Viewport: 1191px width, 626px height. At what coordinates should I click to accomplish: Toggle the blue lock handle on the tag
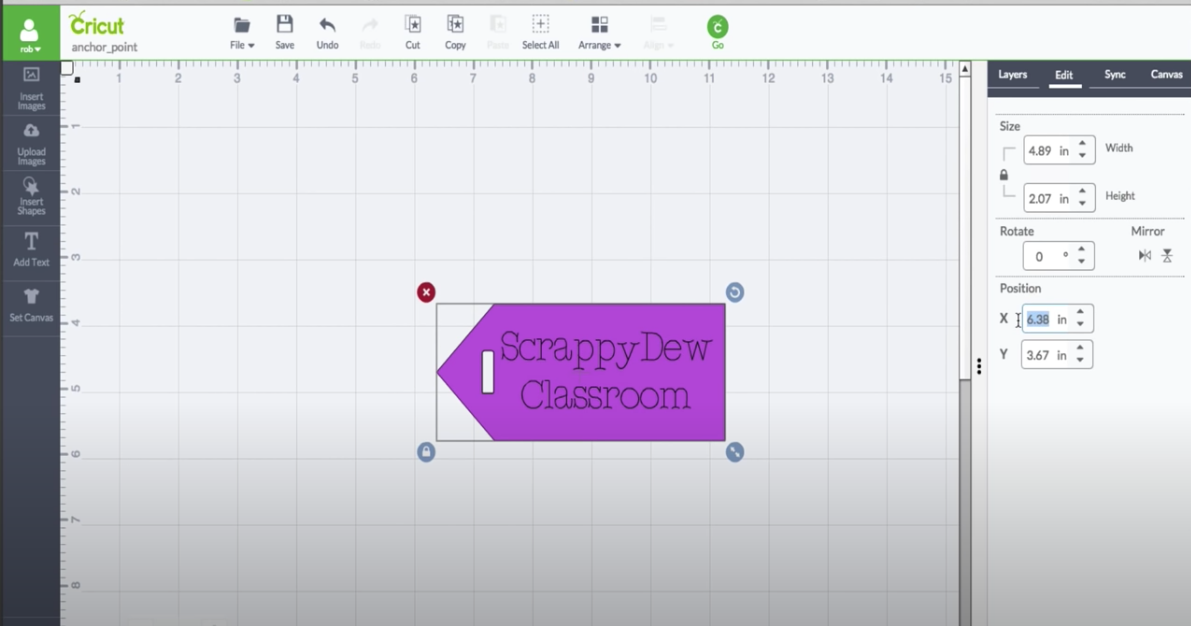click(426, 452)
